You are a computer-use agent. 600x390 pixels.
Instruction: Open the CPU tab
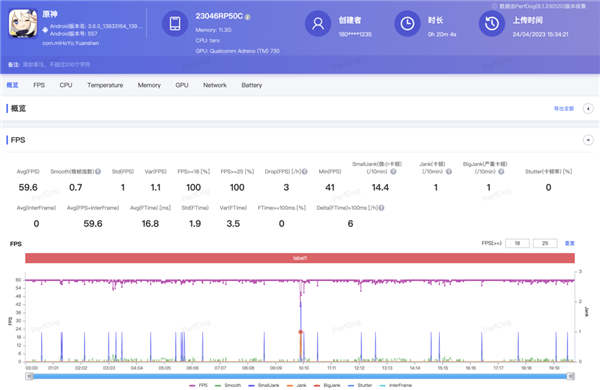coord(66,85)
